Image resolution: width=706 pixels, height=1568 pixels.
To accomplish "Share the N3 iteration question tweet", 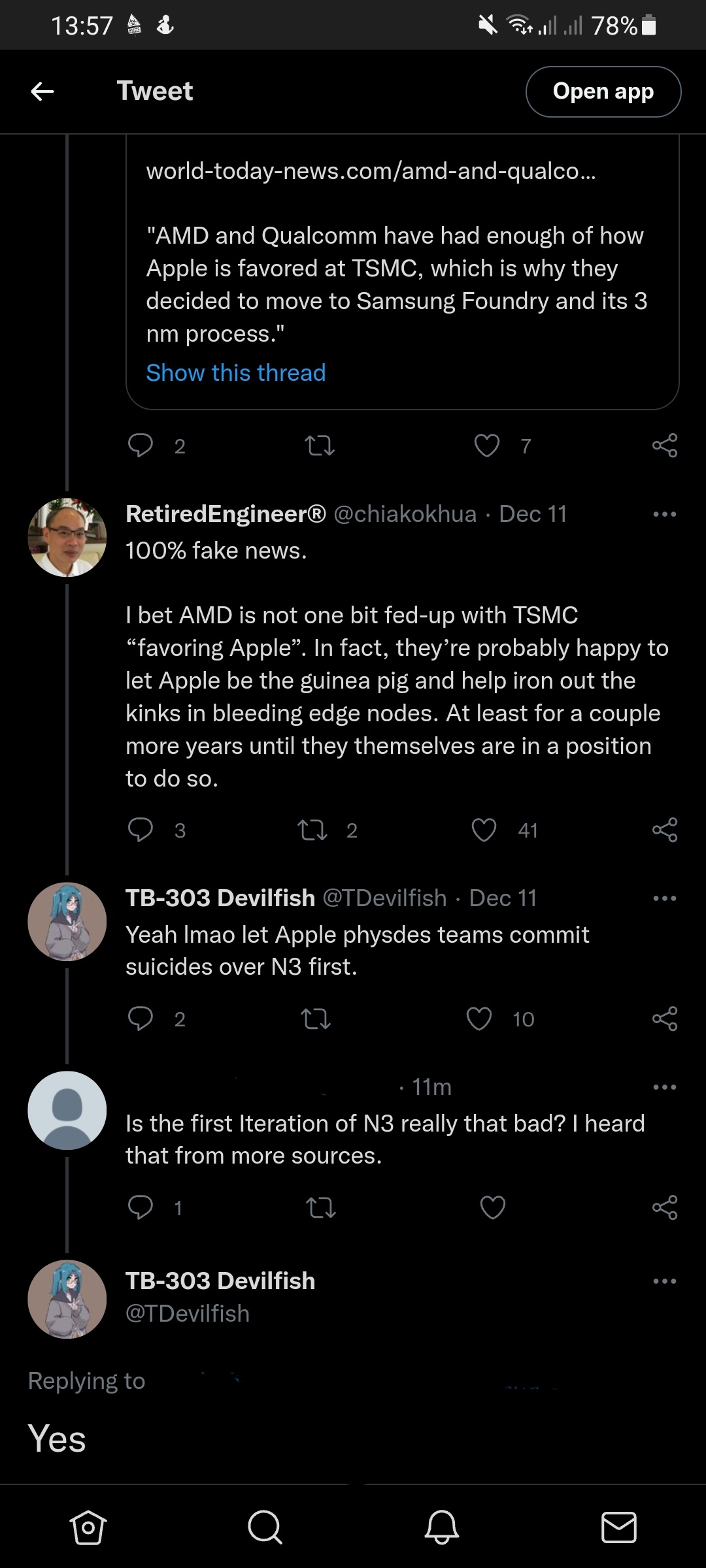I will click(665, 1207).
